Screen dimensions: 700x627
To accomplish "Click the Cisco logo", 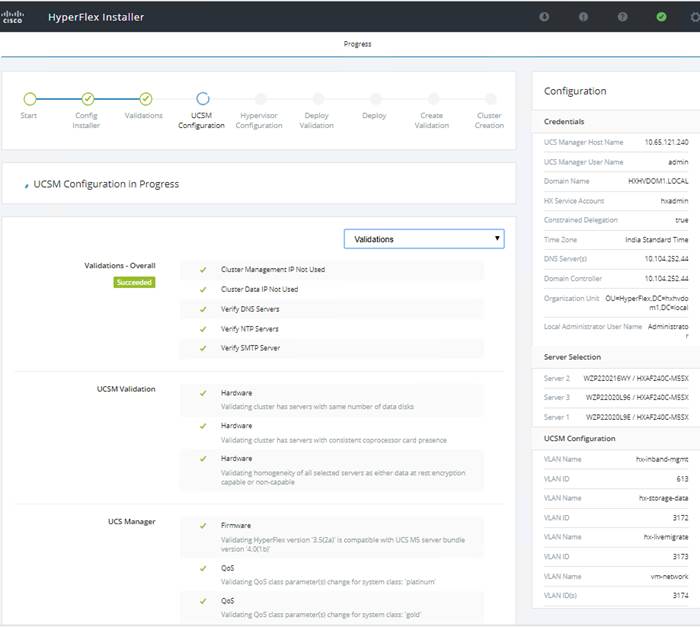I will [x=13, y=17].
